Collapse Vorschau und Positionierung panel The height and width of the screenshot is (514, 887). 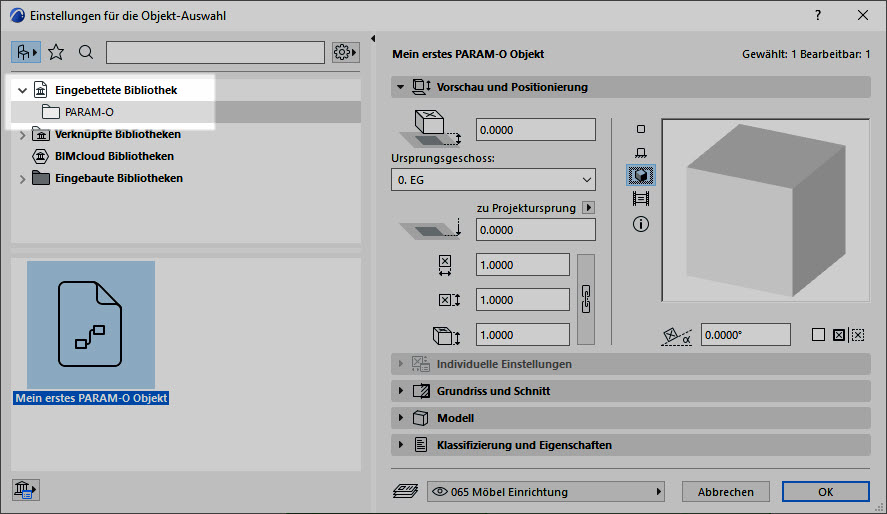tap(401, 87)
